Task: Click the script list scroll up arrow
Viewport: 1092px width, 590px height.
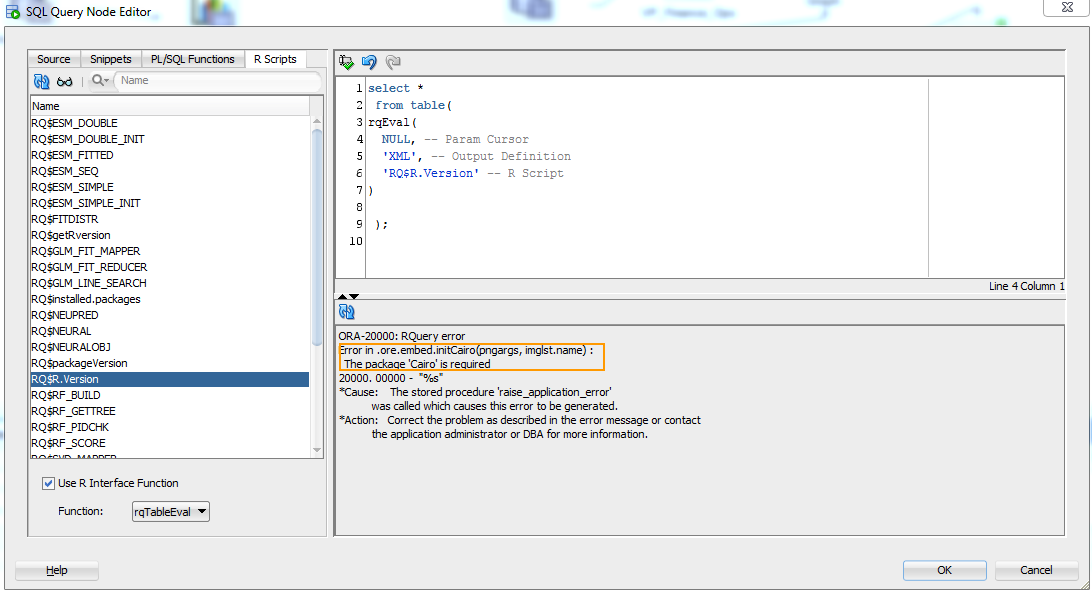Action: 317,121
